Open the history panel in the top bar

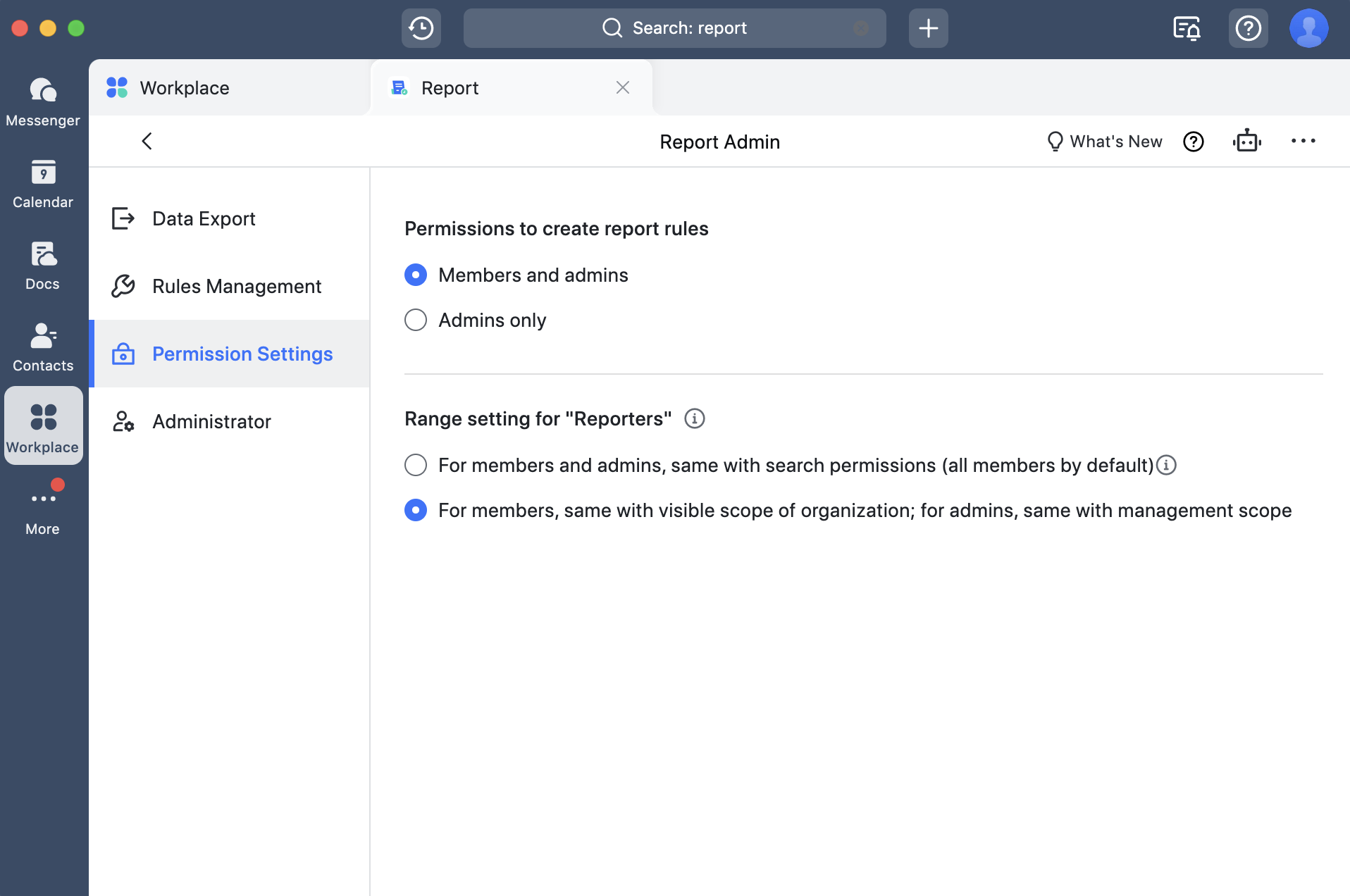(x=421, y=27)
